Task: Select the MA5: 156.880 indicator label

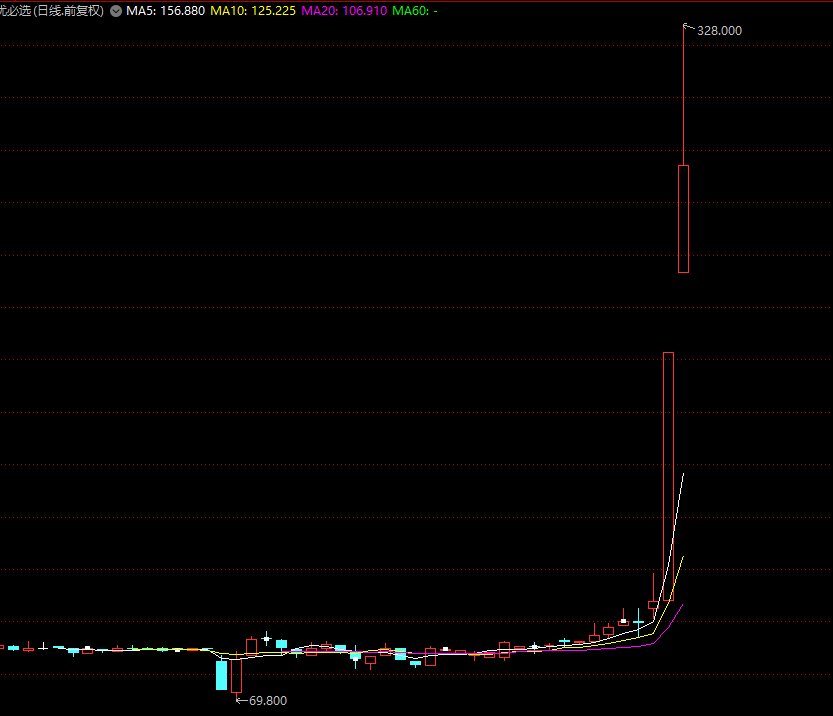Action: [165, 11]
